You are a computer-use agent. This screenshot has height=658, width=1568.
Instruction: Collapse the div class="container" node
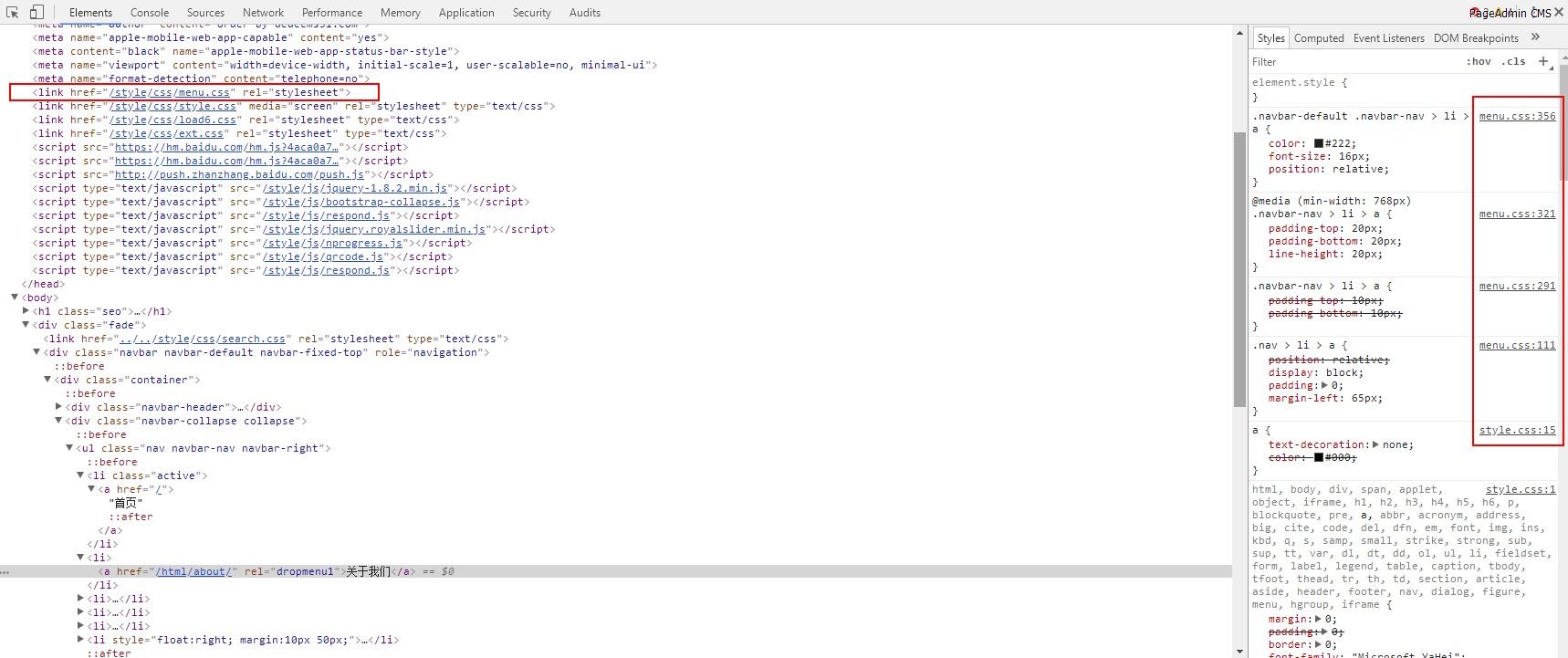pos(47,380)
